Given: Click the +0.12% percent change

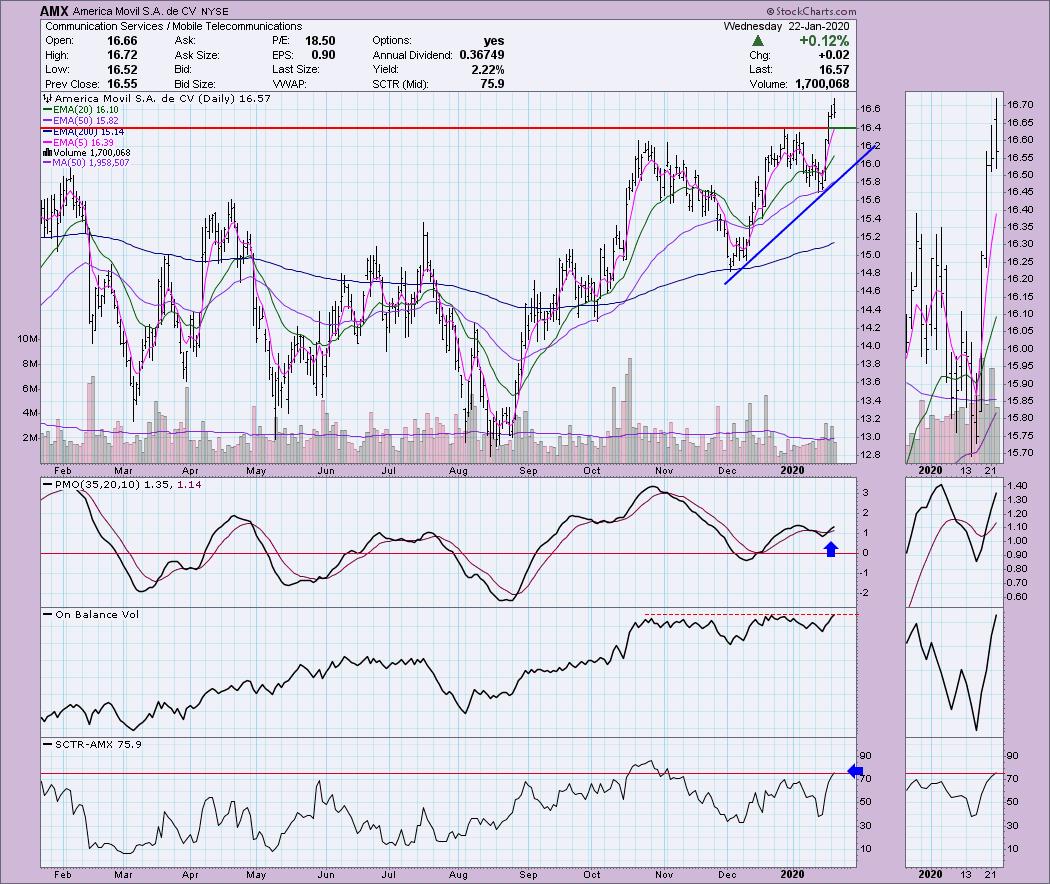Looking at the screenshot, I should click(824, 41).
